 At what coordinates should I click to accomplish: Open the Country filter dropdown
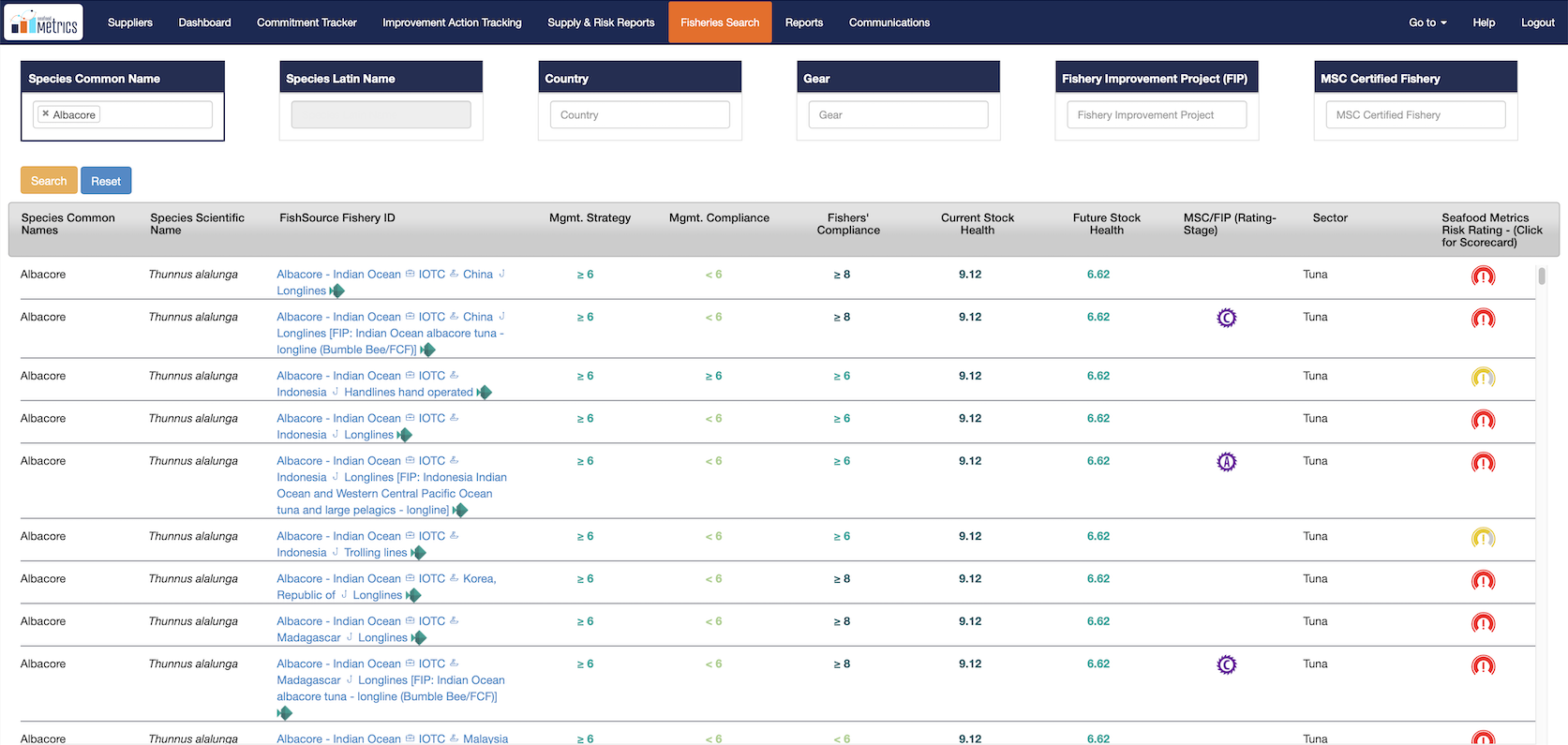[x=639, y=115]
